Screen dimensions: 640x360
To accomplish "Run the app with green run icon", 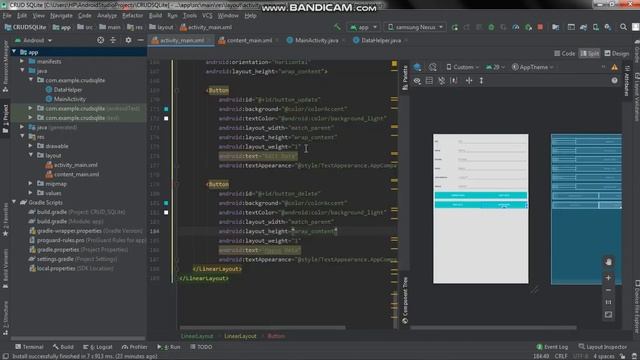I will coord(455,27).
